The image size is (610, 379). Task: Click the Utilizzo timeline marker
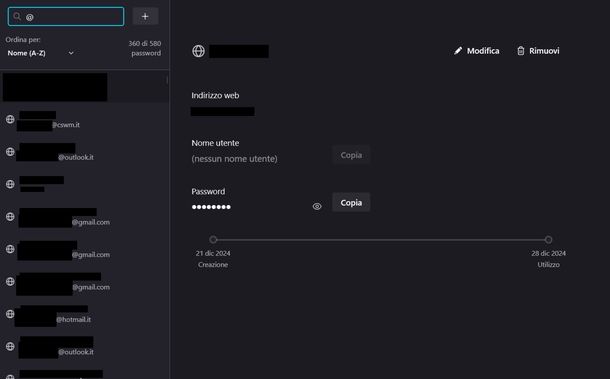click(x=549, y=239)
